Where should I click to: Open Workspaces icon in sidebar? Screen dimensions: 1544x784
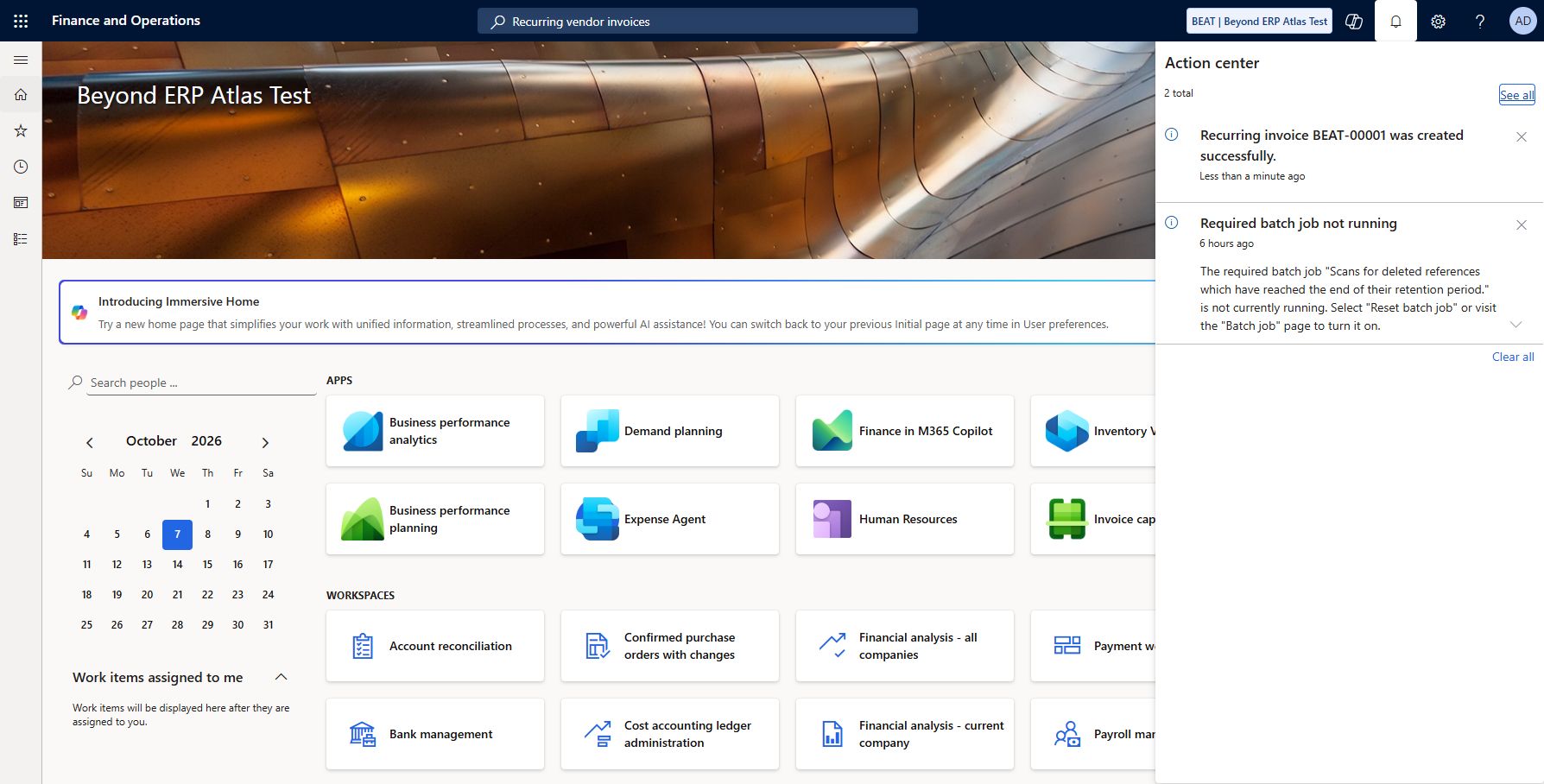(x=21, y=203)
